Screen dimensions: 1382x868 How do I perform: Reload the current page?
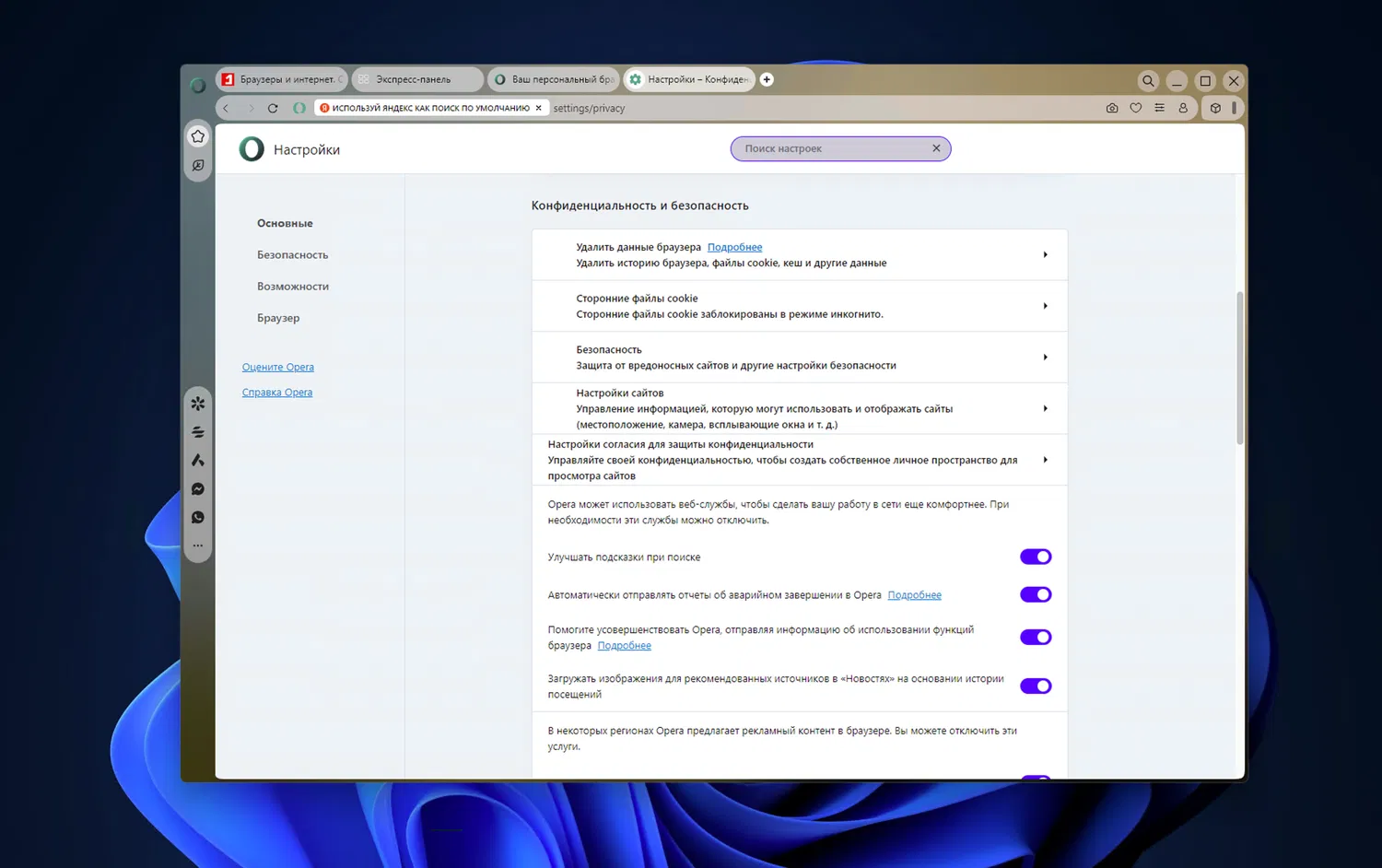[x=273, y=109]
